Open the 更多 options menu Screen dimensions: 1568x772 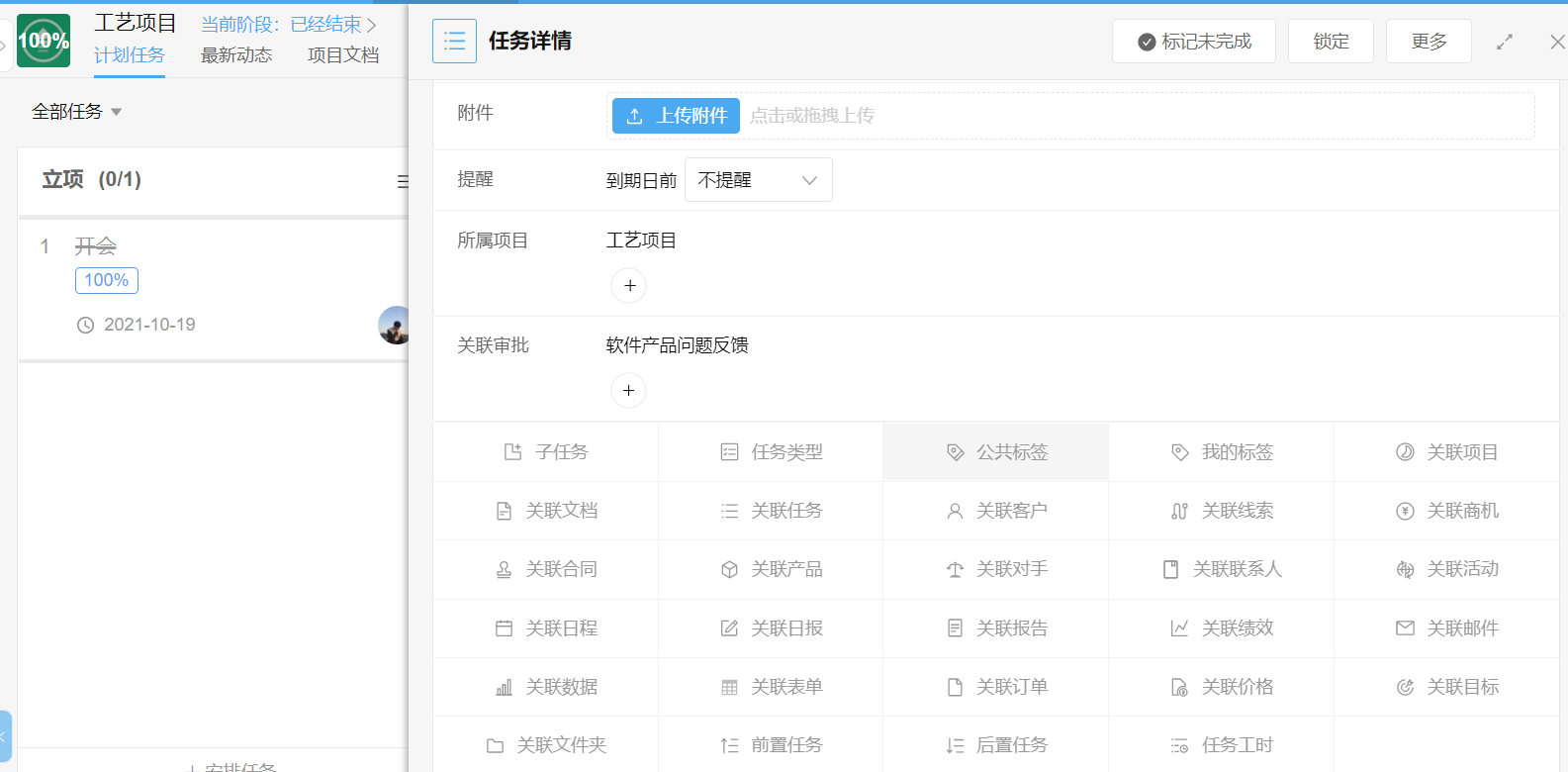click(1429, 42)
